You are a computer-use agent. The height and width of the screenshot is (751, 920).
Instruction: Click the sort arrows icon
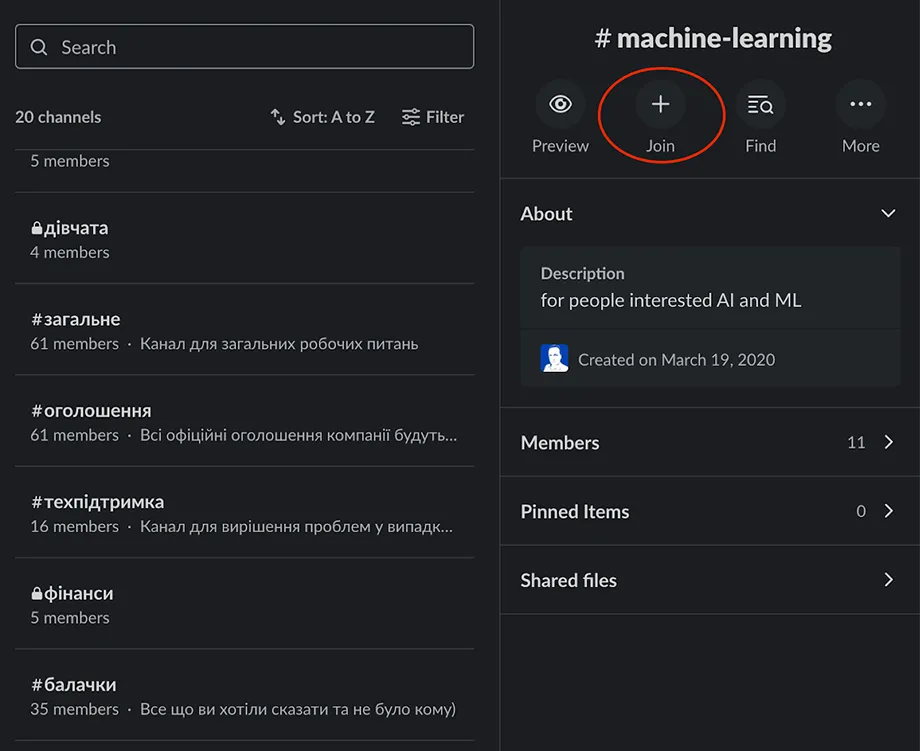[x=278, y=117]
